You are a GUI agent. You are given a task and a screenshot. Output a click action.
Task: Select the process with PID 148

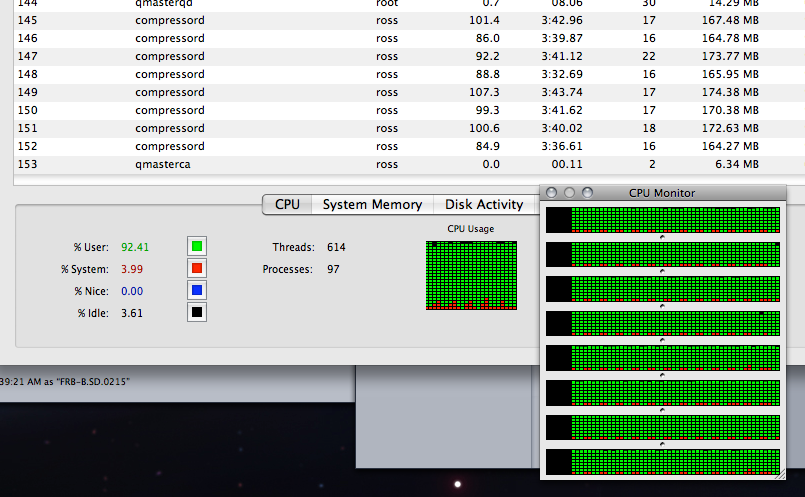click(409, 74)
